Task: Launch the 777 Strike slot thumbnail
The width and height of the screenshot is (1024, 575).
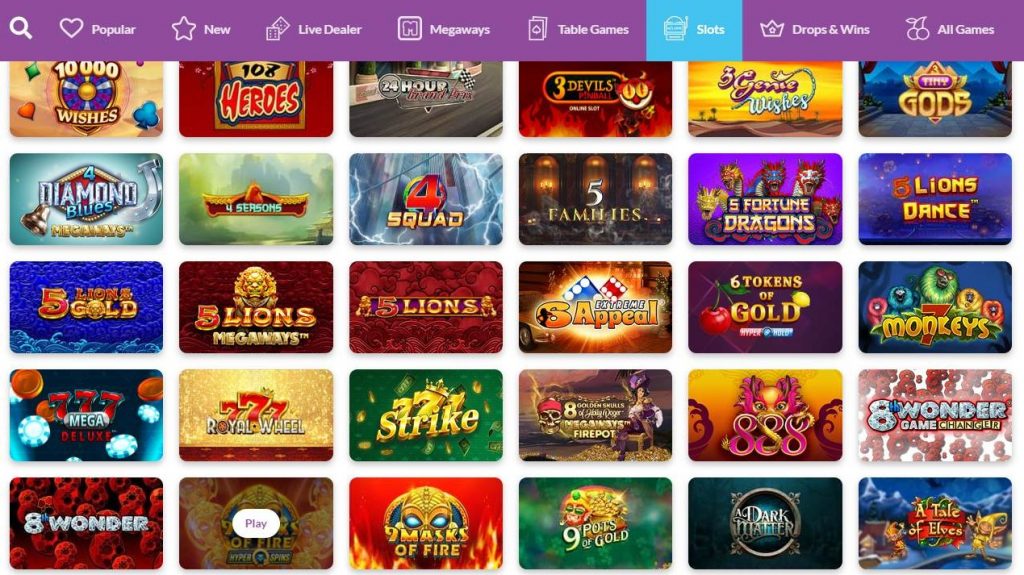Action: point(426,415)
